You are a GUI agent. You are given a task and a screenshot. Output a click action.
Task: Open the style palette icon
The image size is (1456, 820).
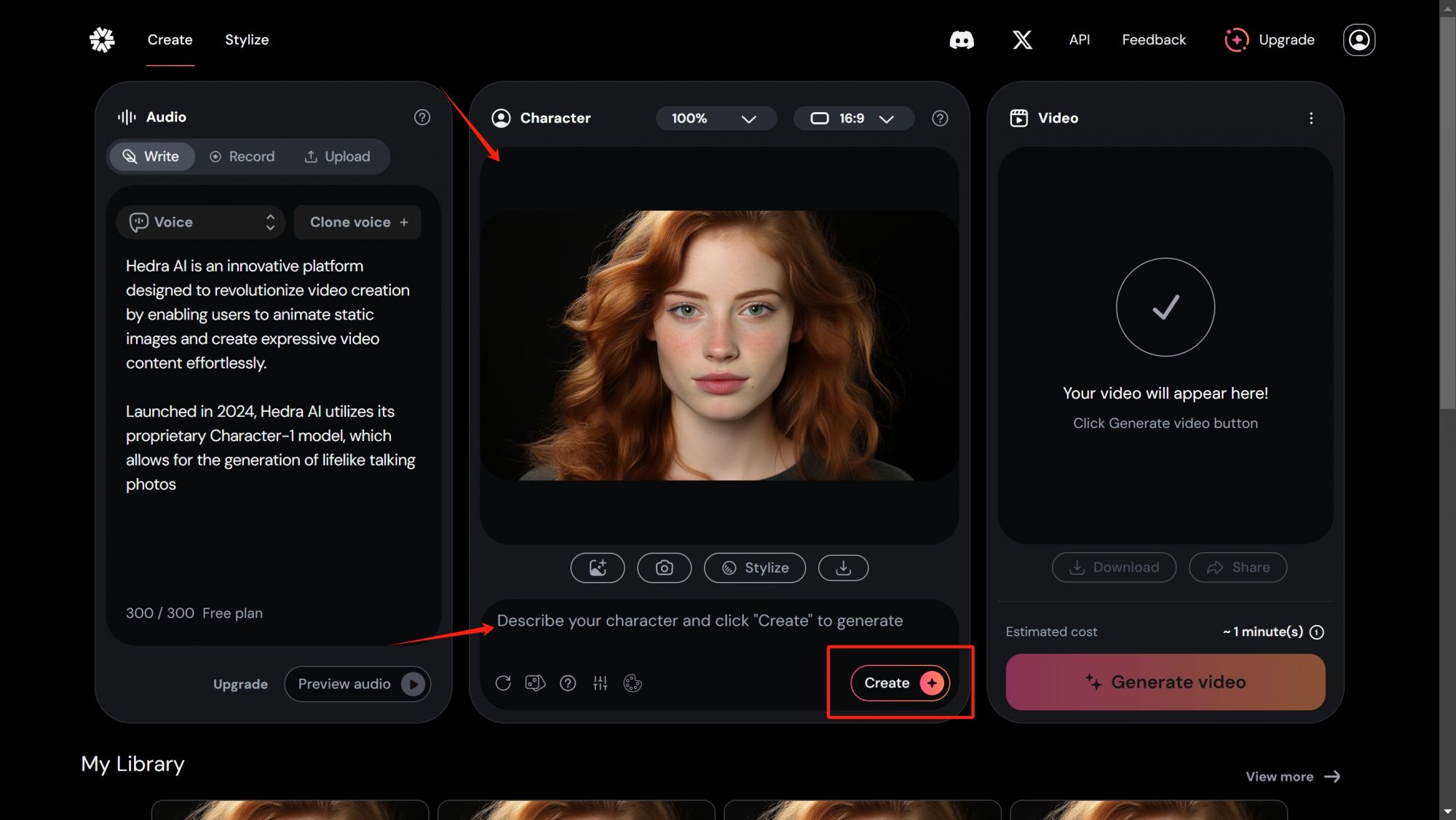(633, 683)
